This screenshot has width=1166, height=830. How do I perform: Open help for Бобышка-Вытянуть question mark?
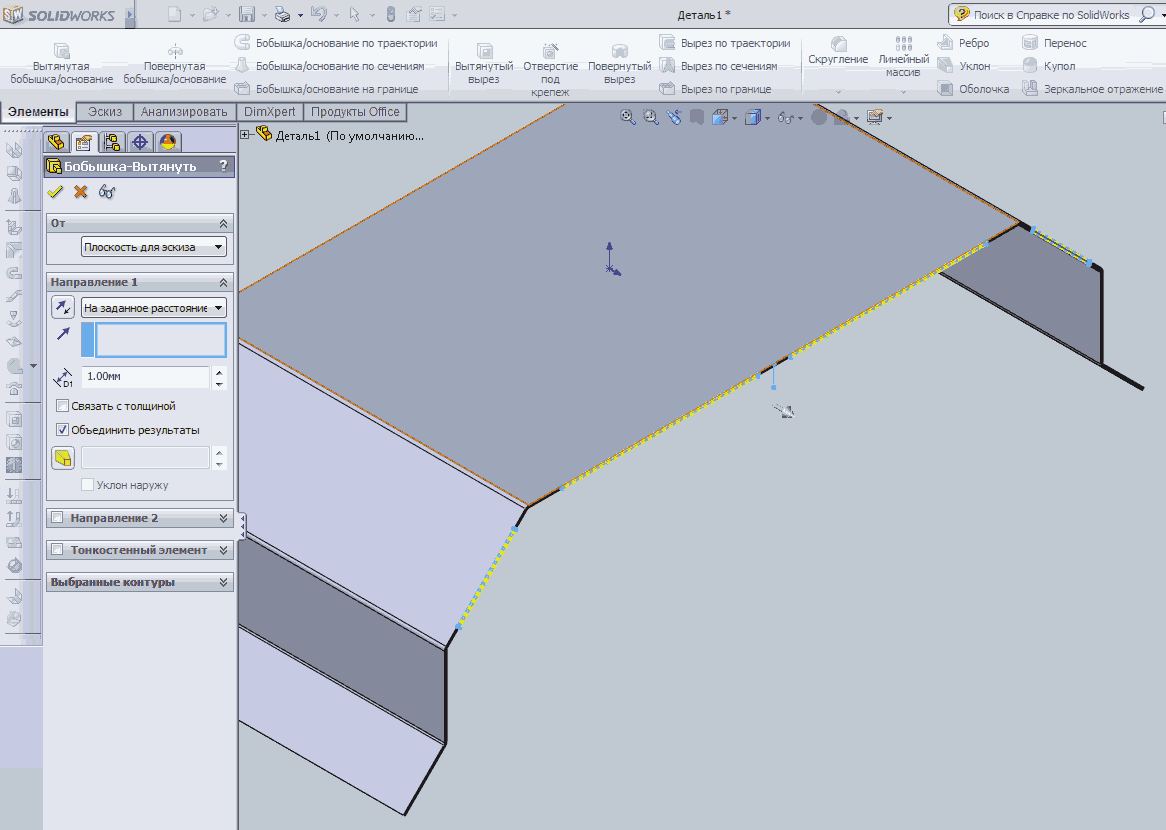(223, 166)
